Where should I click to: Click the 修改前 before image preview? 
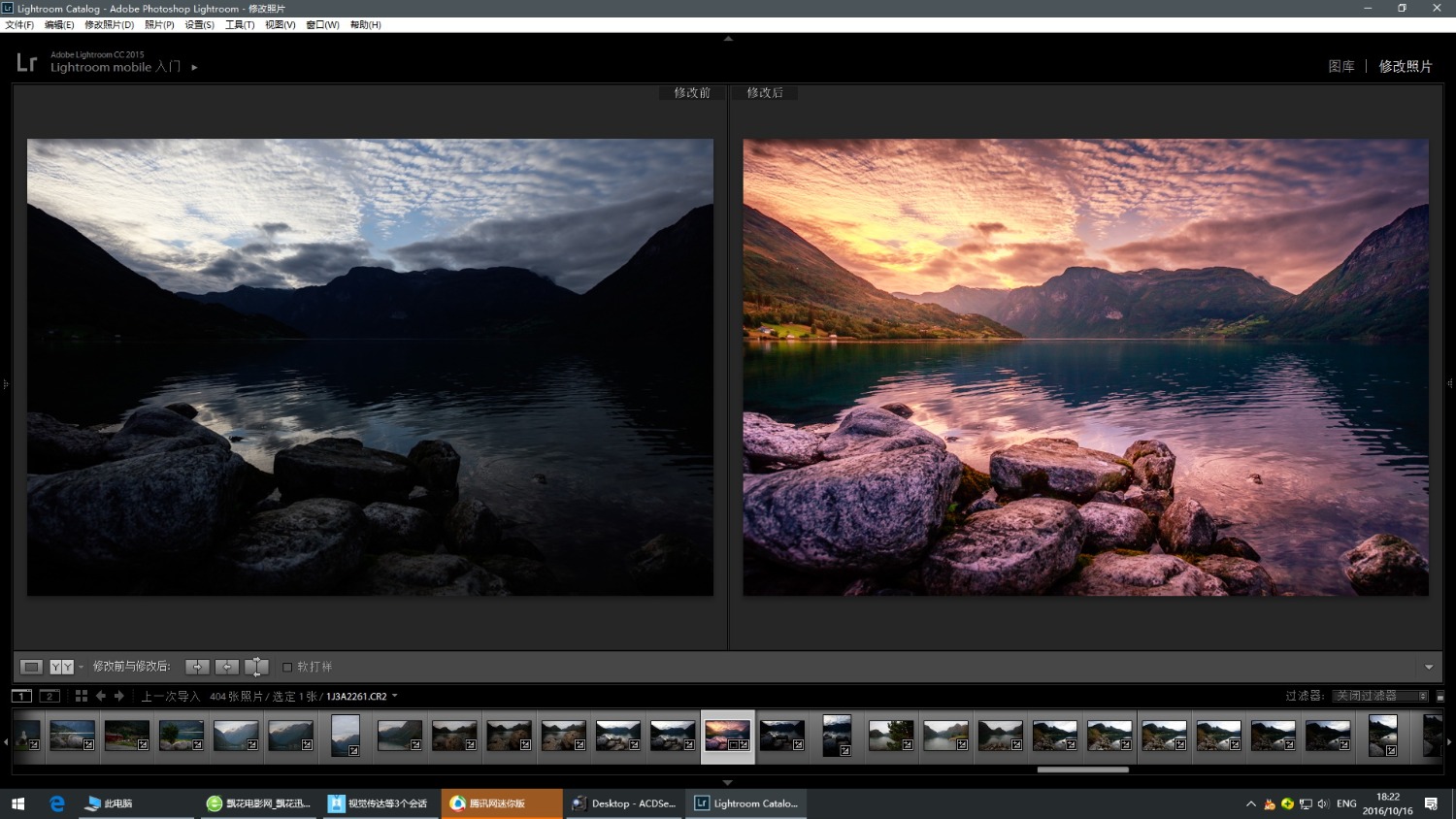(370, 367)
